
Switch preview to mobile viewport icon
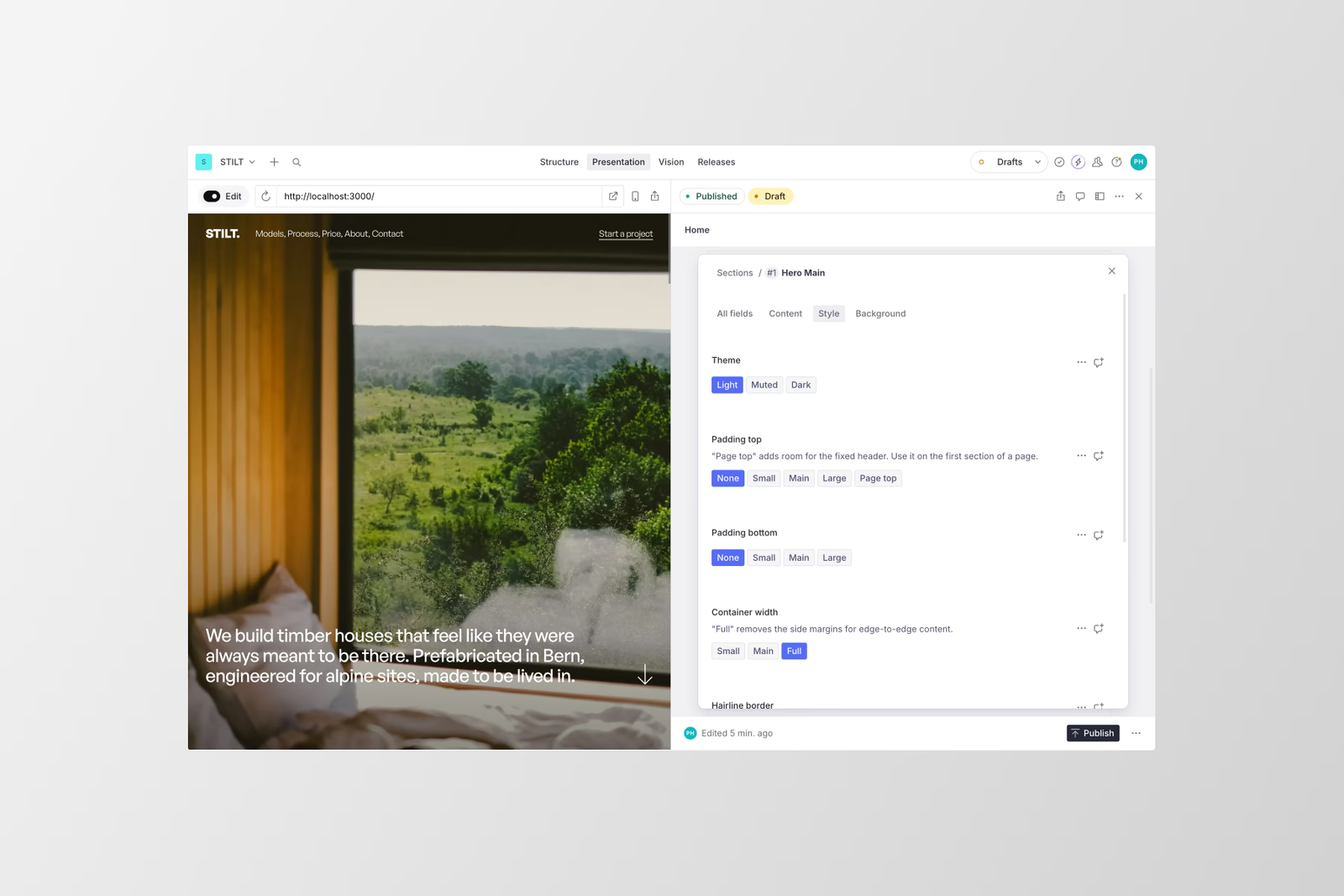coord(635,196)
